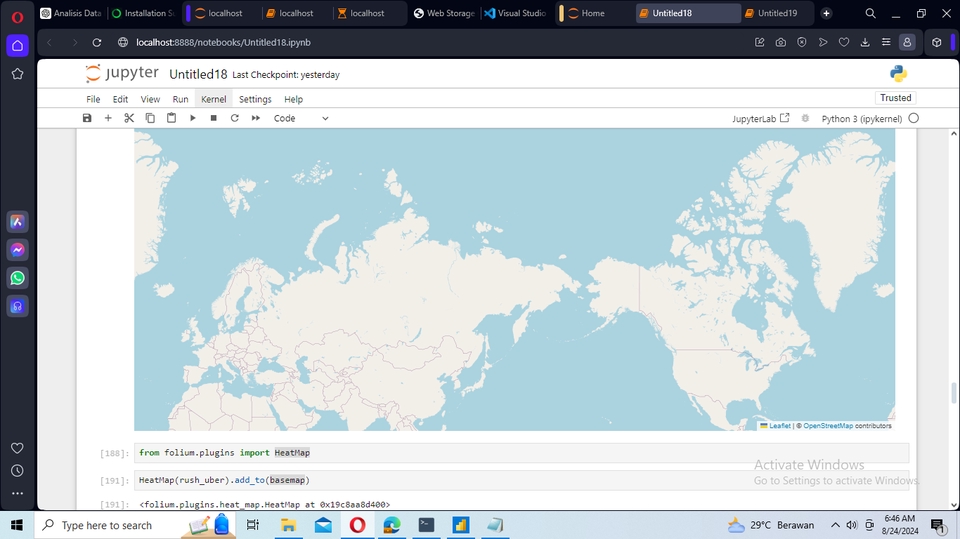The width and height of the screenshot is (960, 539).
Task: Open the Run menu
Action: (180, 99)
